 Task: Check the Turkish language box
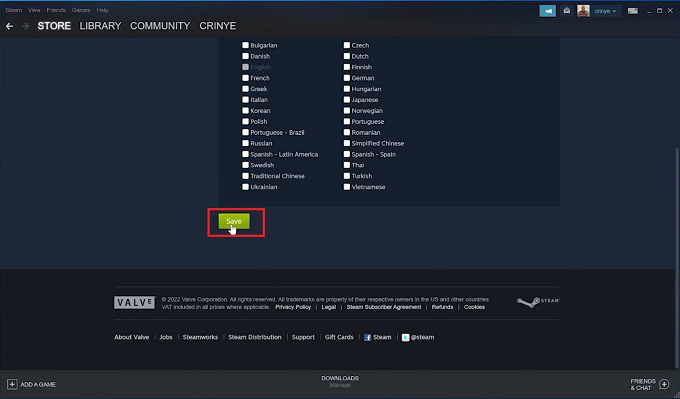pyautogui.click(x=347, y=176)
